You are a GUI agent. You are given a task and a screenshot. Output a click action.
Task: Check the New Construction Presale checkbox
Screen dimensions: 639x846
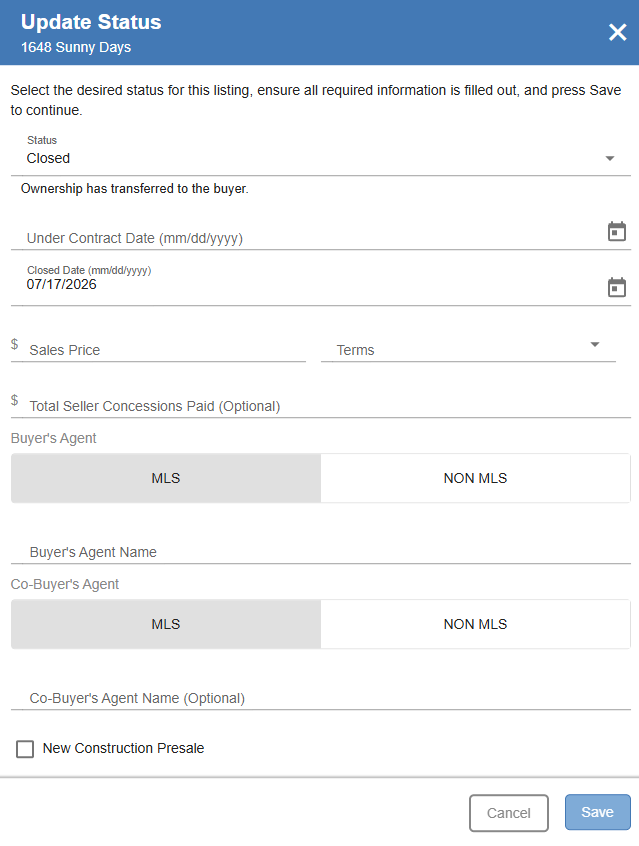tap(25, 749)
